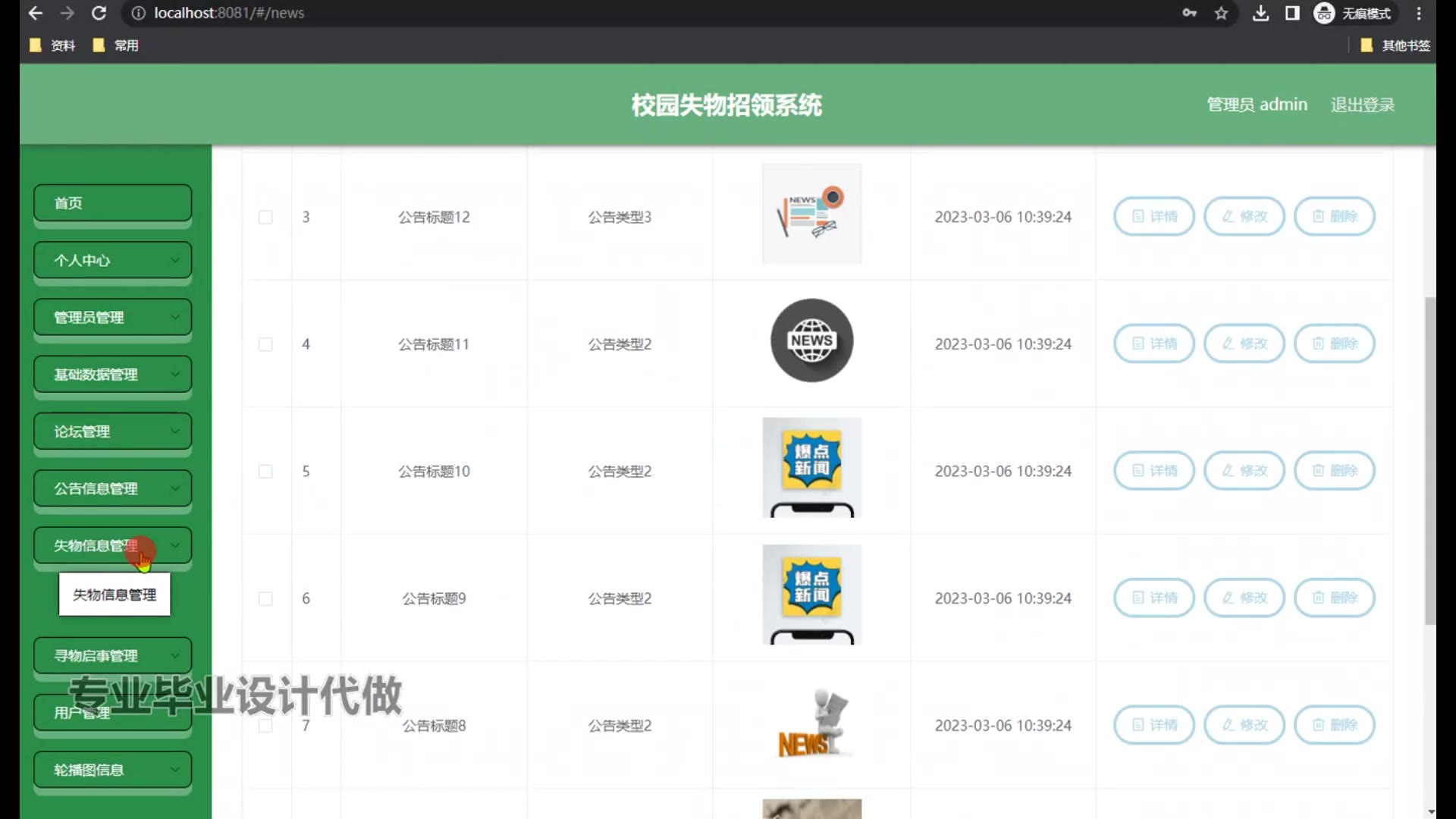This screenshot has height=819, width=1456.
Task: Click the password key icon in address bar
Action: click(1189, 13)
